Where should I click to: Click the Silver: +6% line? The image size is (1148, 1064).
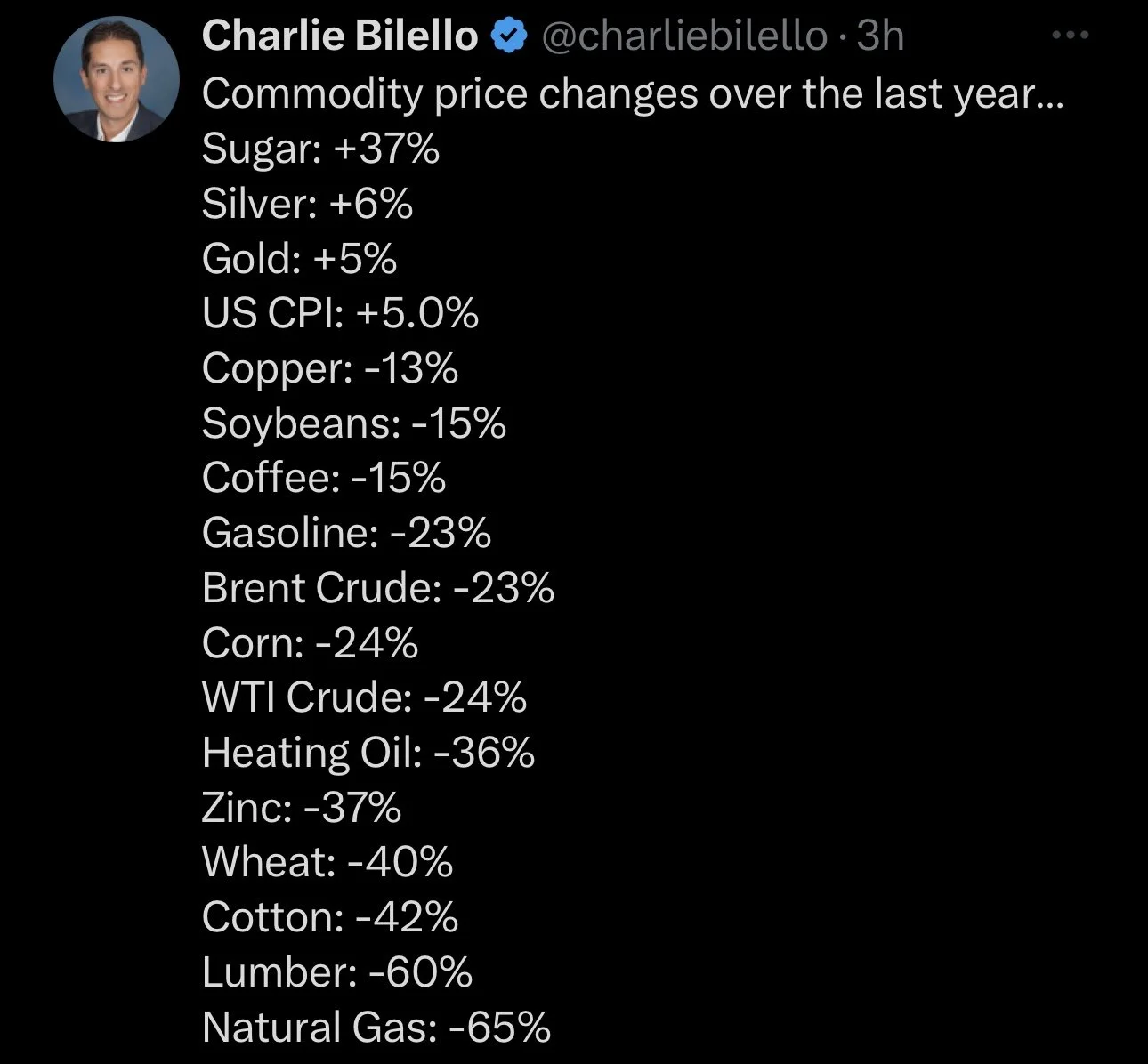(x=307, y=203)
